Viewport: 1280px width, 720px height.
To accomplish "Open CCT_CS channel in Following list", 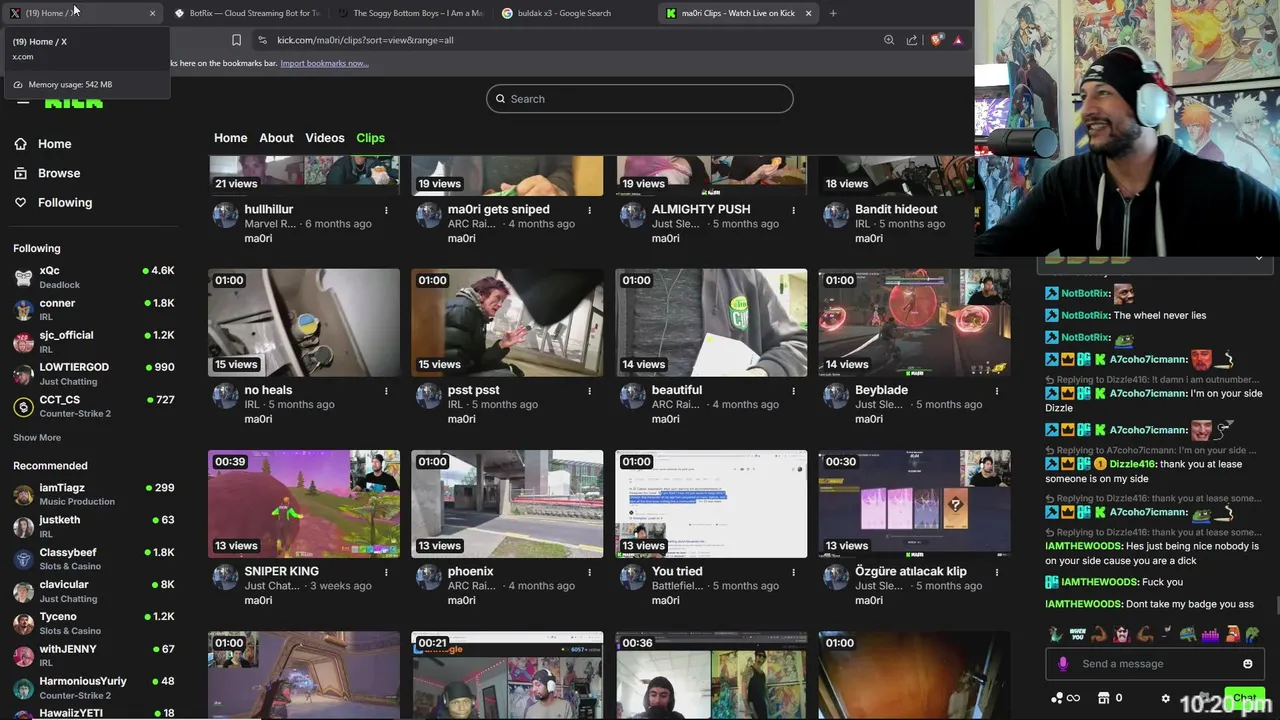I will (x=93, y=406).
